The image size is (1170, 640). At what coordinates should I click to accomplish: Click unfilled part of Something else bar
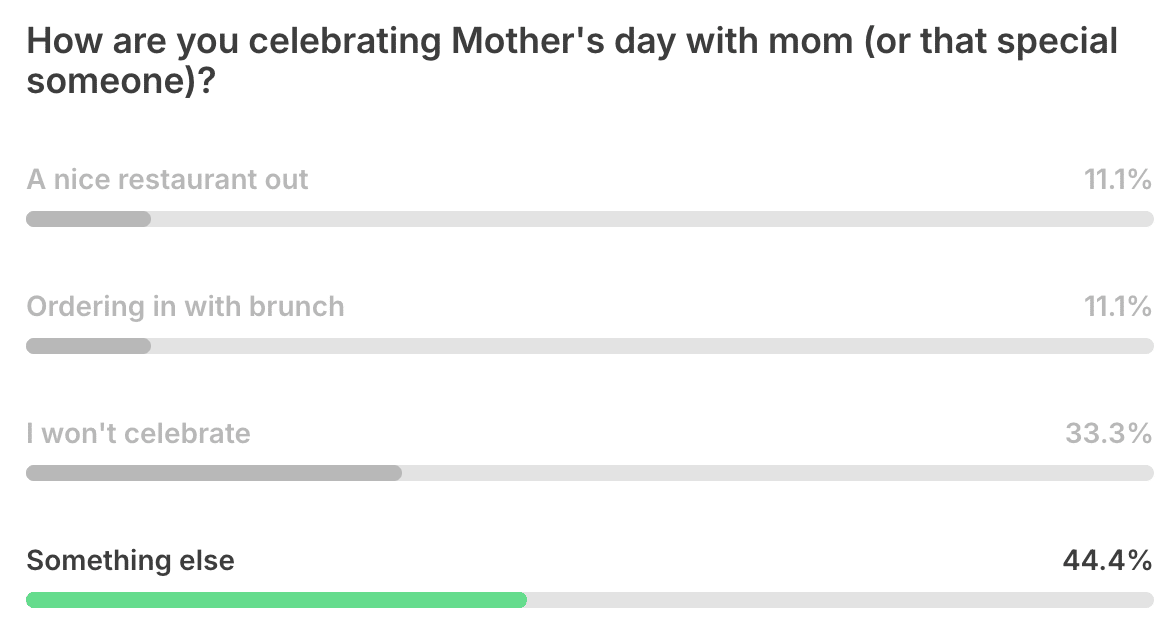pyautogui.click(x=840, y=600)
